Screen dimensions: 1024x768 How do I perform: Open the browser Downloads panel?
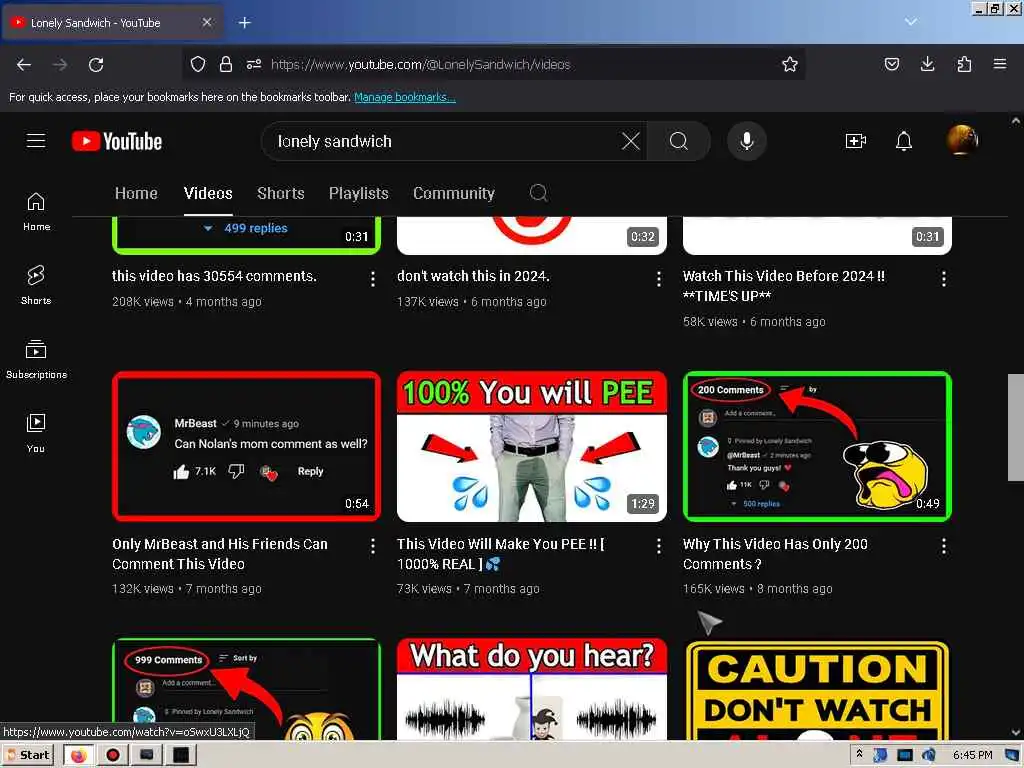927,64
